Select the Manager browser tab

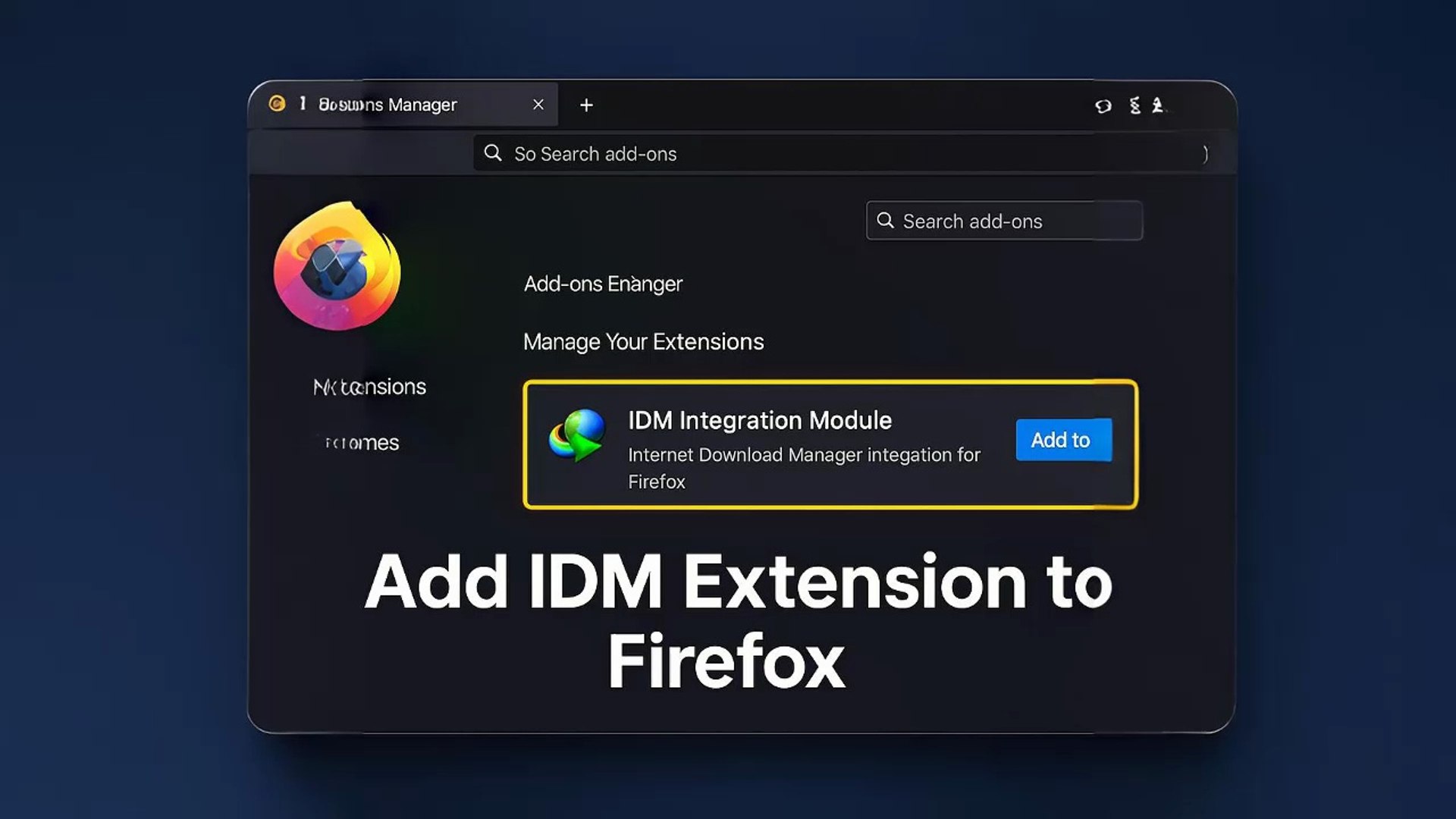403,105
